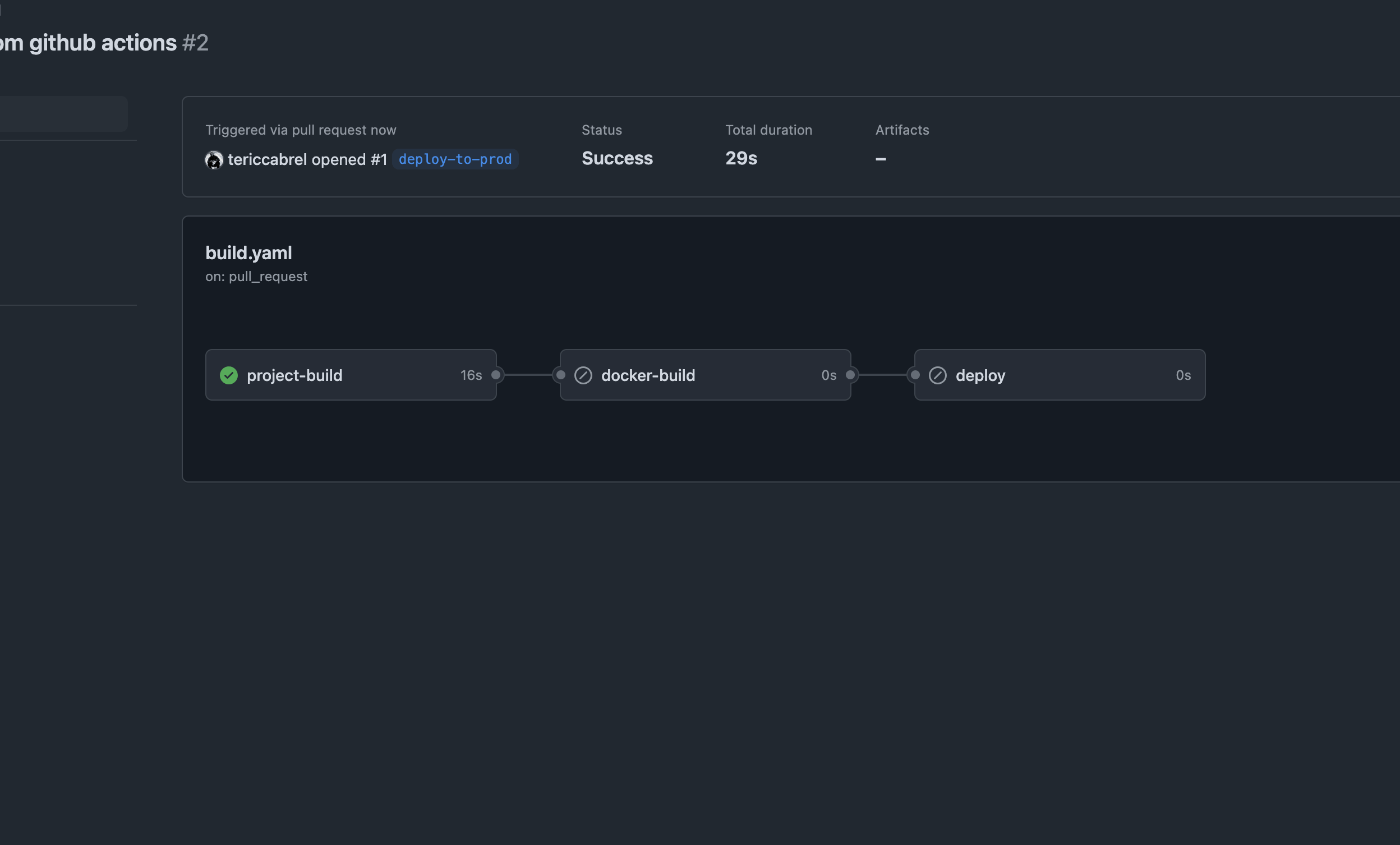Screen dimensions: 1400x845
Task: Click tericcabrel's profile avatar
Action: coord(214,160)
